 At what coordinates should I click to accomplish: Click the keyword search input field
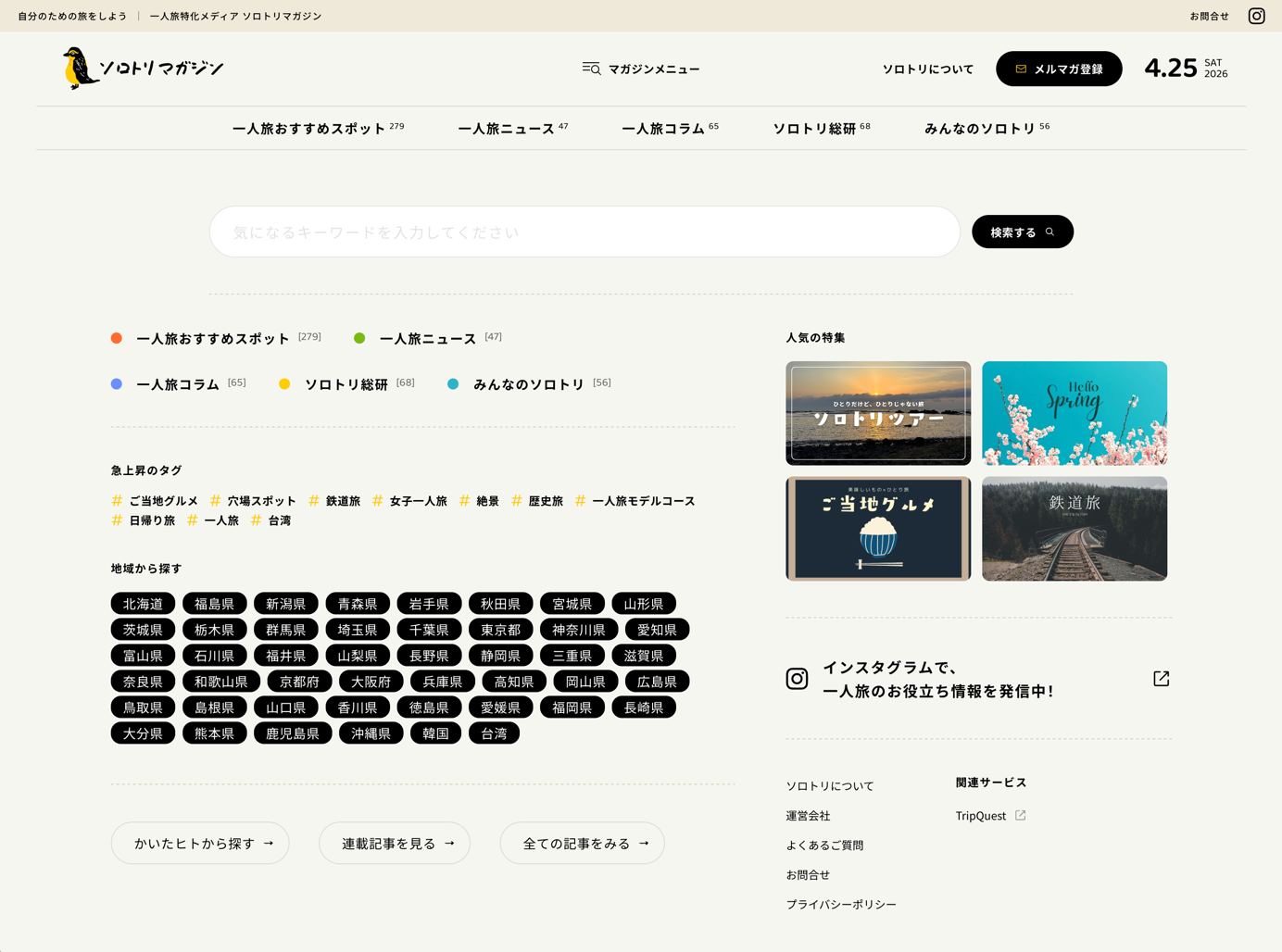click(584, 232)
